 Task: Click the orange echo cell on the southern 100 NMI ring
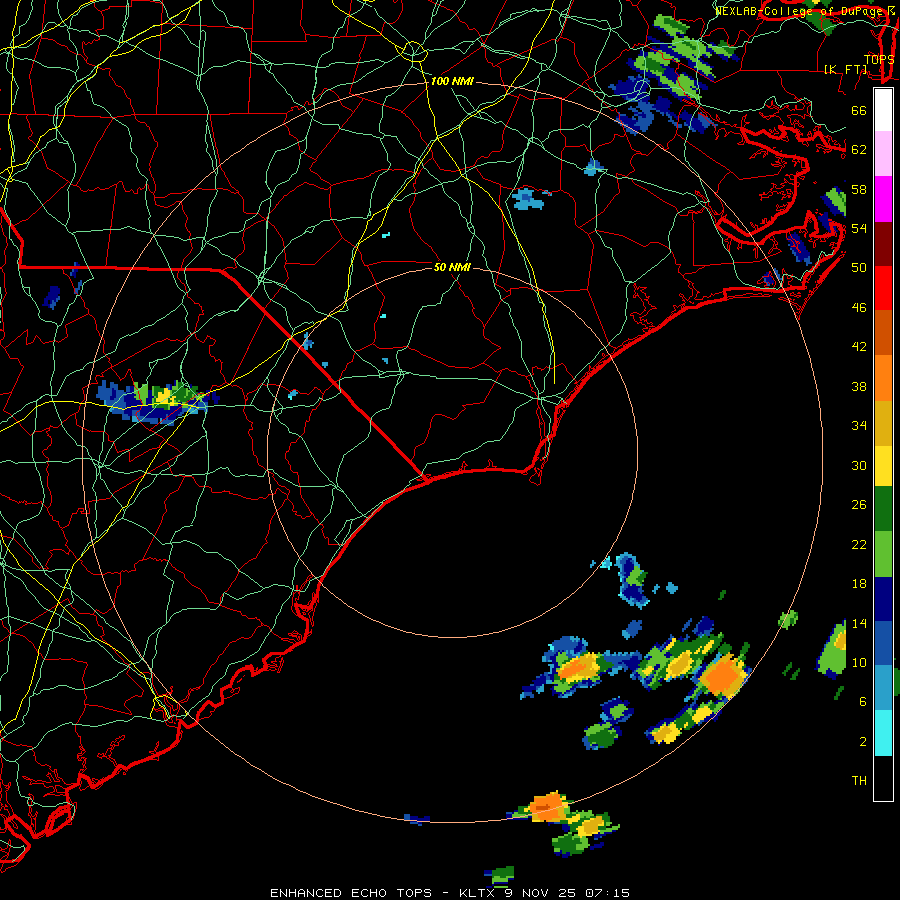548,807
